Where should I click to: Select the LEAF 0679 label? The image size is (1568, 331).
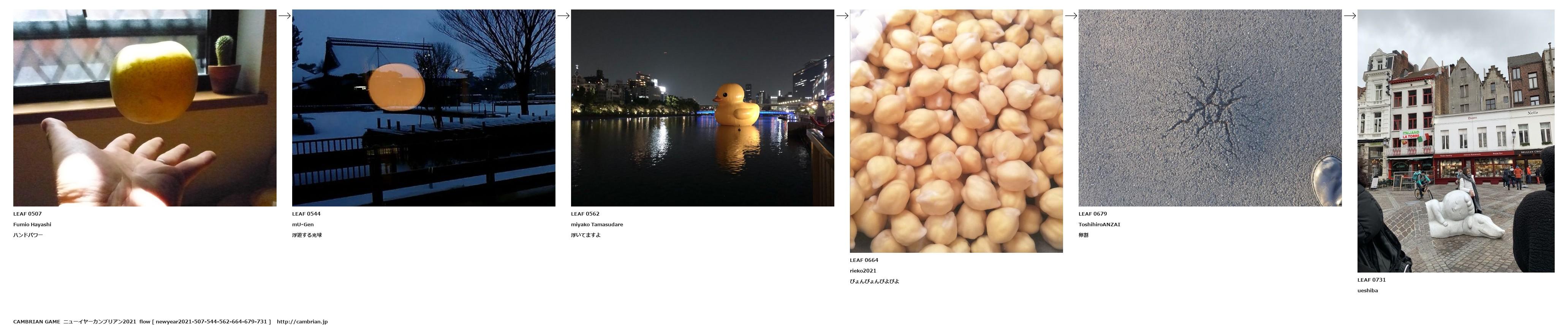pos(1093,214)
